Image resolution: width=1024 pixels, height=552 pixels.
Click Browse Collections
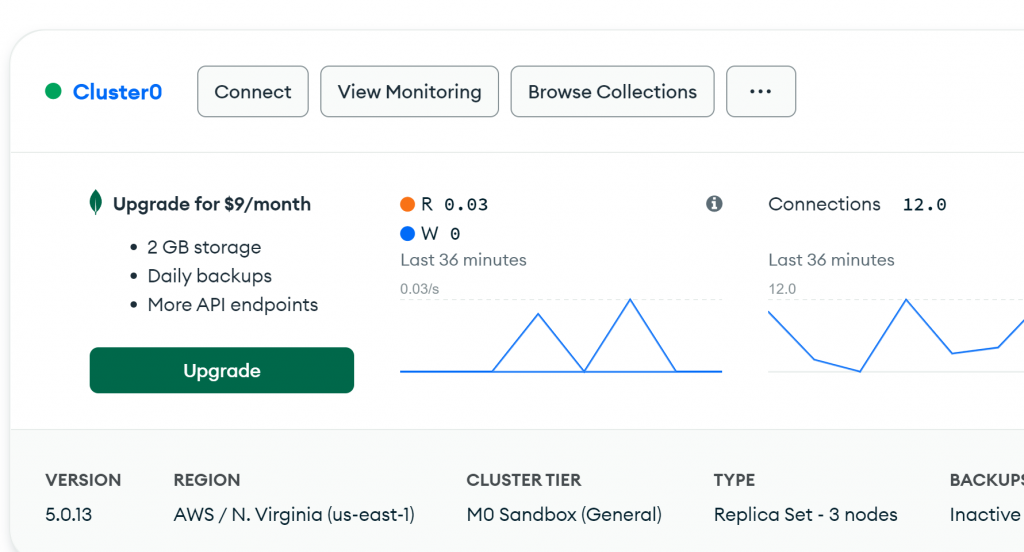click(612, 92)
